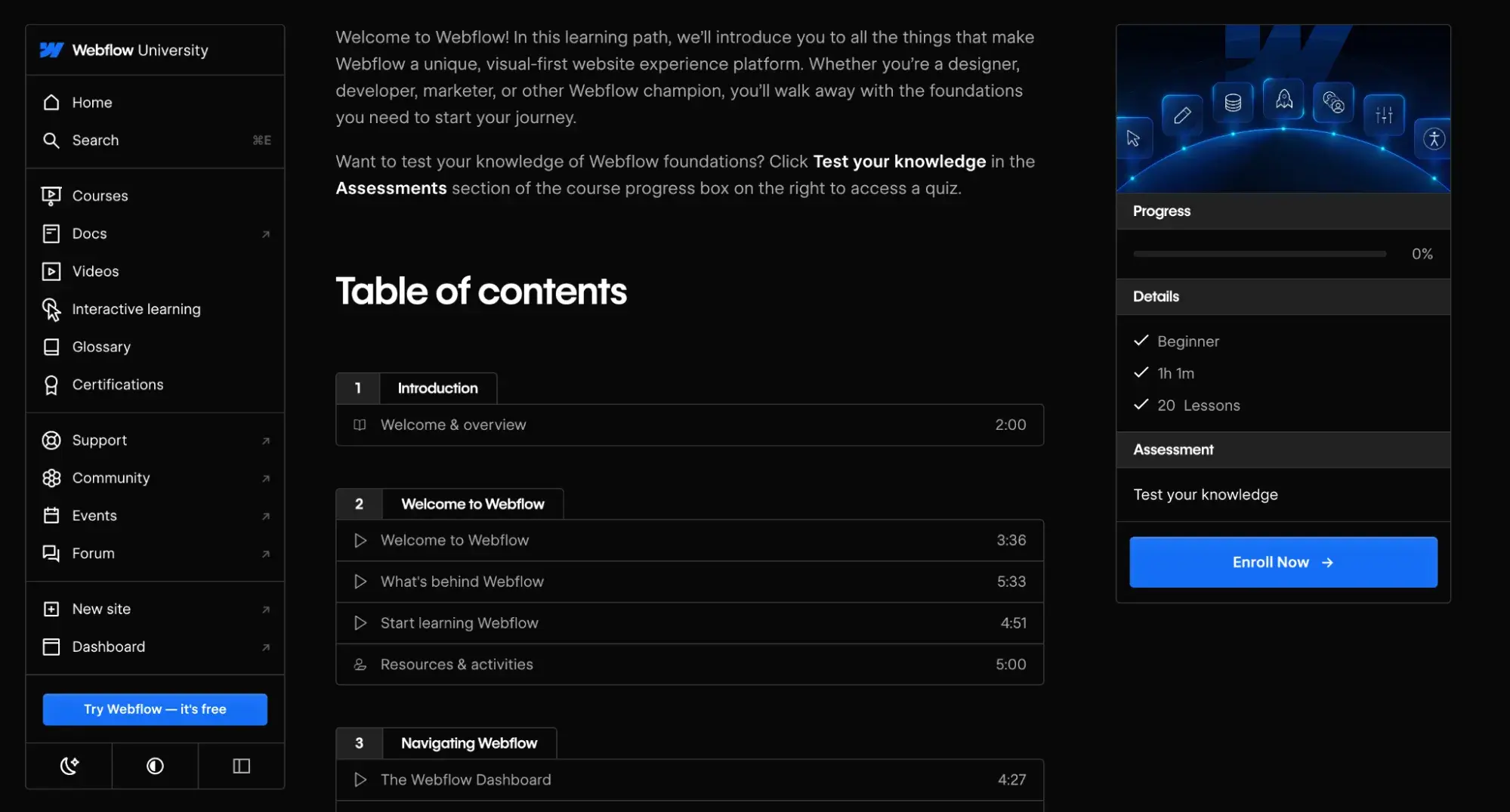1510x812 pixels.
Task: Open Search using the magnifier icon
Action: pyautogui.click(x=51, y=140)
